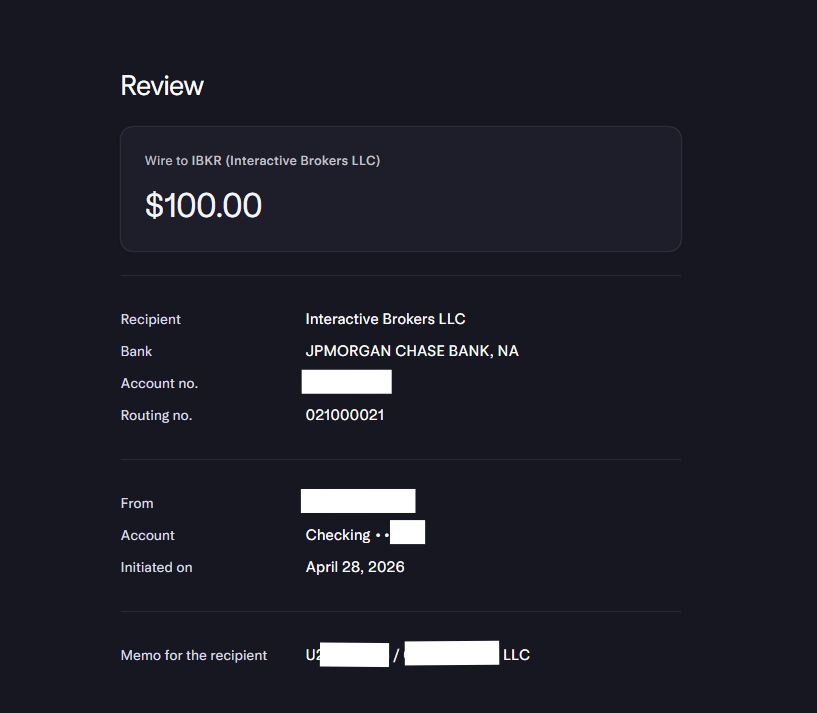This screenshot has height=713, width=817.
Task: Select routing number 021000021
Action: 345,415
